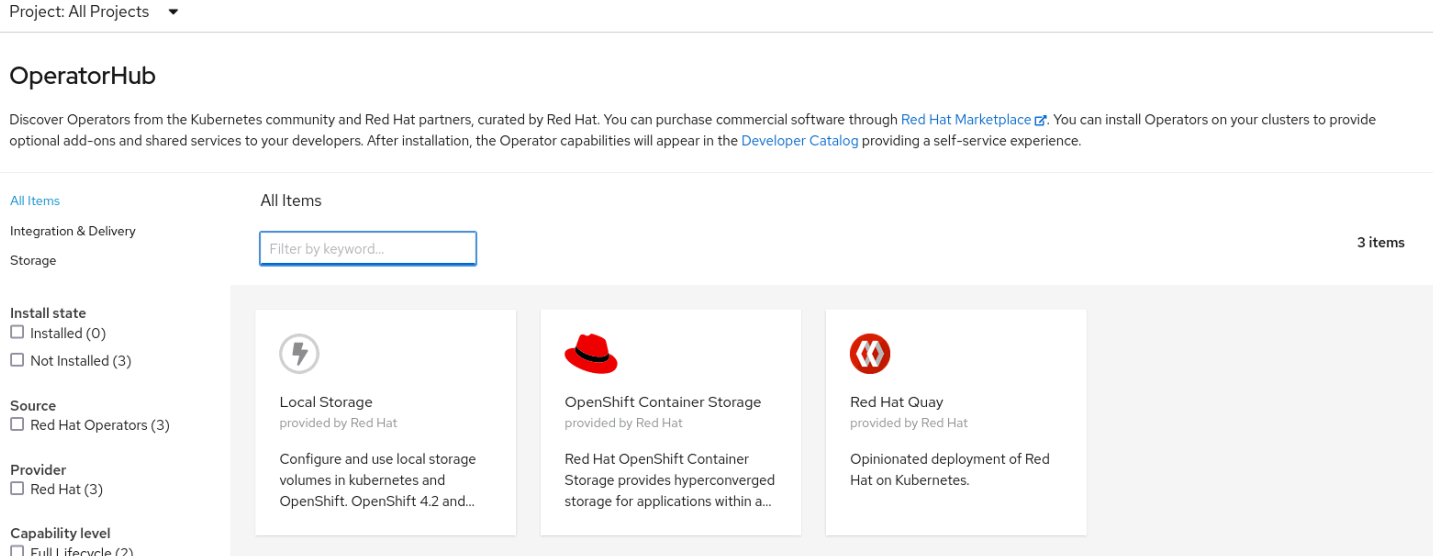Open the Red Hat Marketplace link
This screenshot has height=556, width=1433.
[965, 119]
